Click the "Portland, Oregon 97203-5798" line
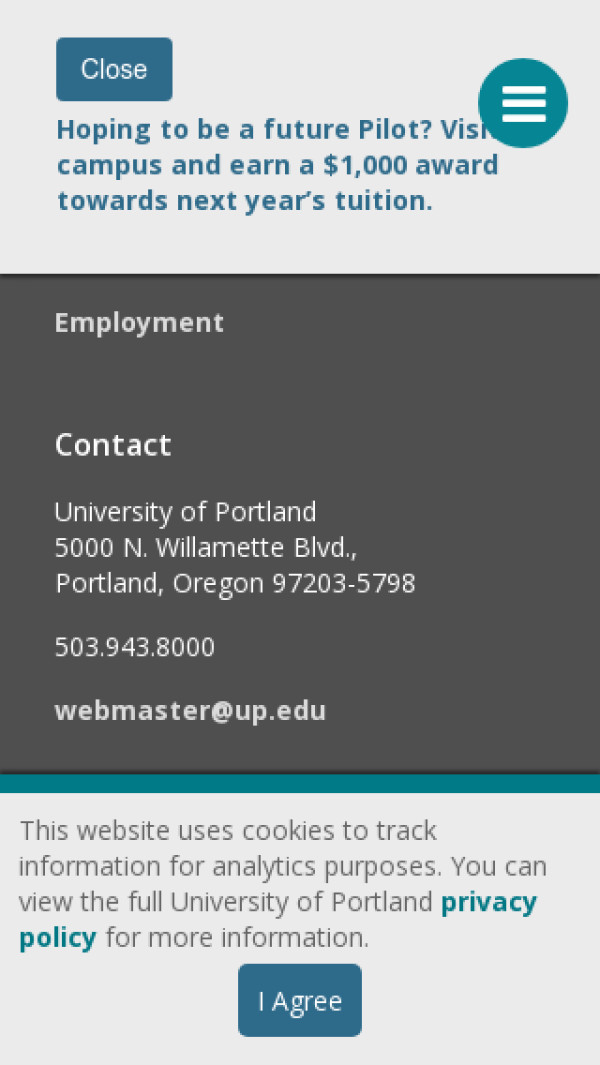This screenshot has width=600, height=1065. point(235,583)
